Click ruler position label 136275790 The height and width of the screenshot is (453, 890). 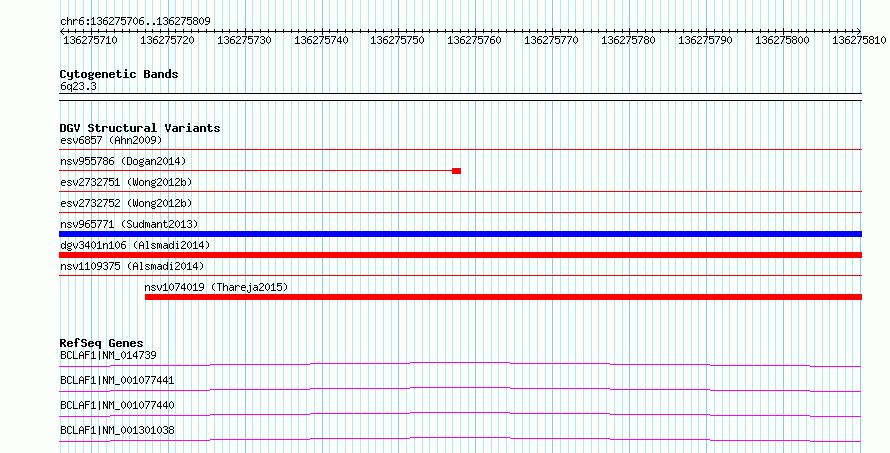coord(706,40)
